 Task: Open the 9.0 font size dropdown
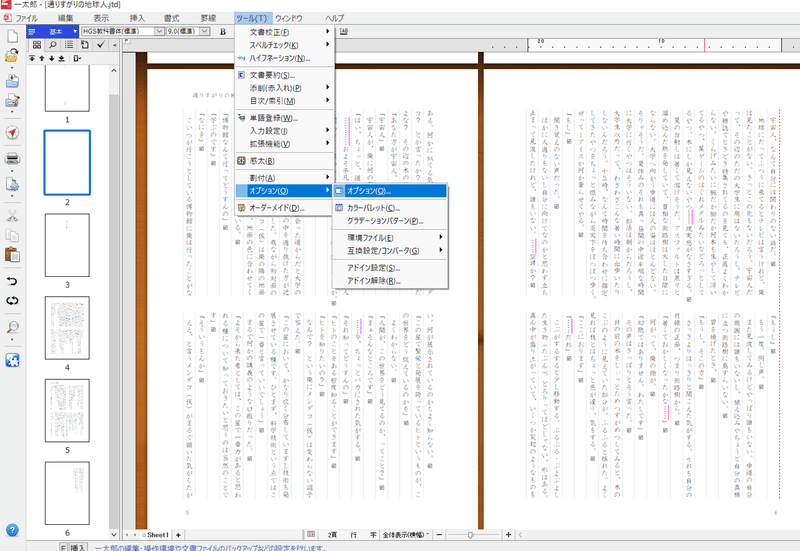(x=205, y=32)
